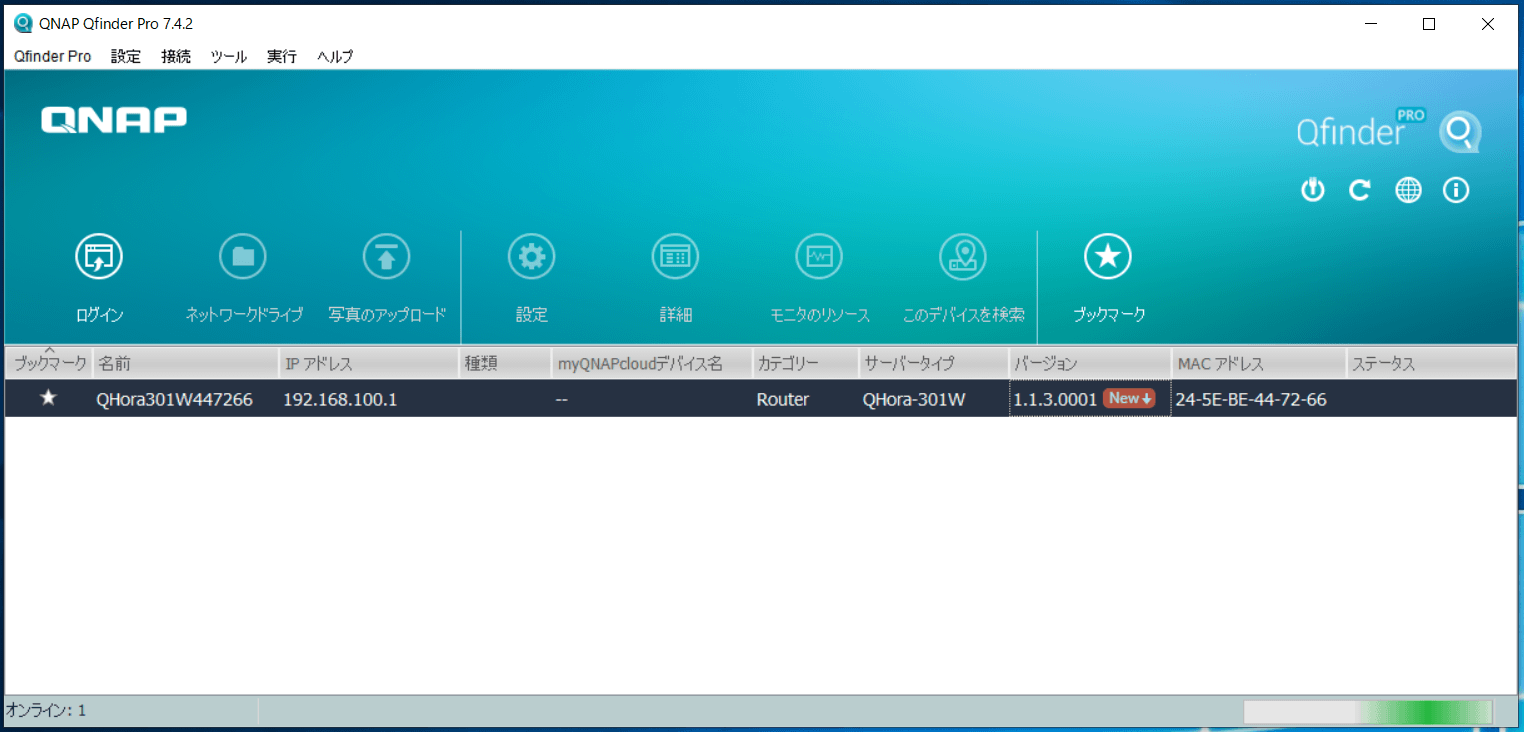Sort by ブックマーク column header
1524x732 pixels.
[49, 364]
